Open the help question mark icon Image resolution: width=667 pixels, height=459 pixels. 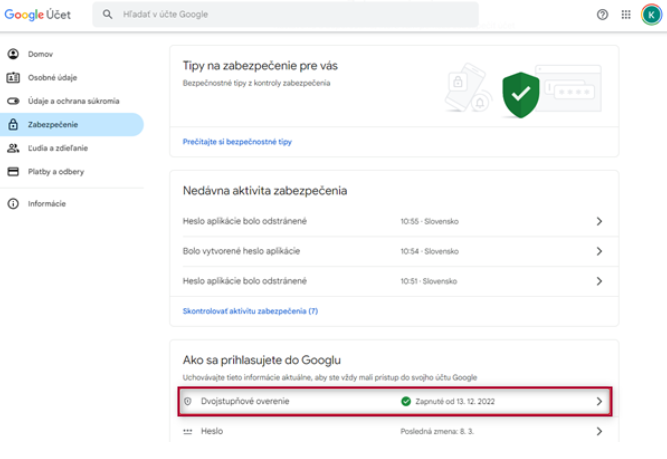(x=602, y=15)
